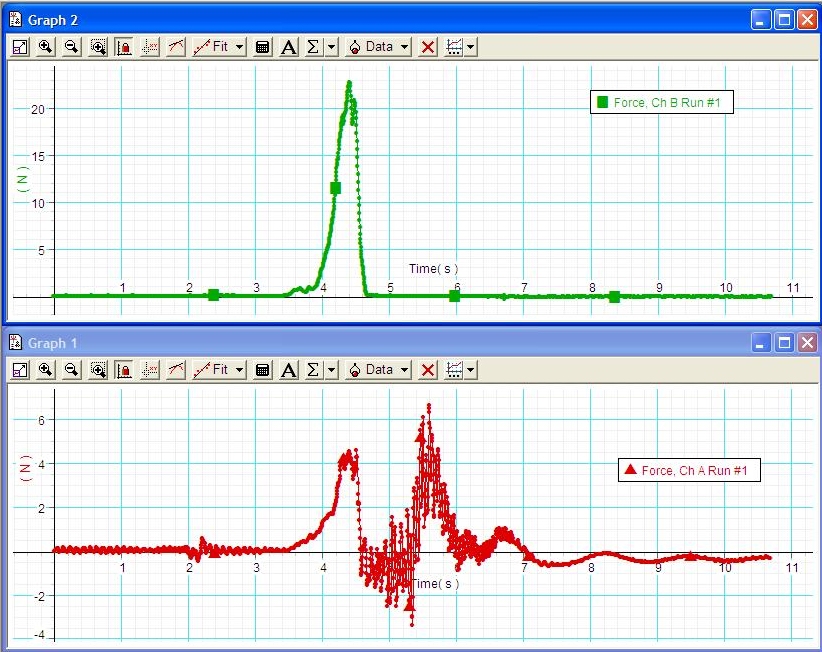Toggle axis lock button in Graph 2 toolbar
822x652 pixels.
tap(124, 47)
